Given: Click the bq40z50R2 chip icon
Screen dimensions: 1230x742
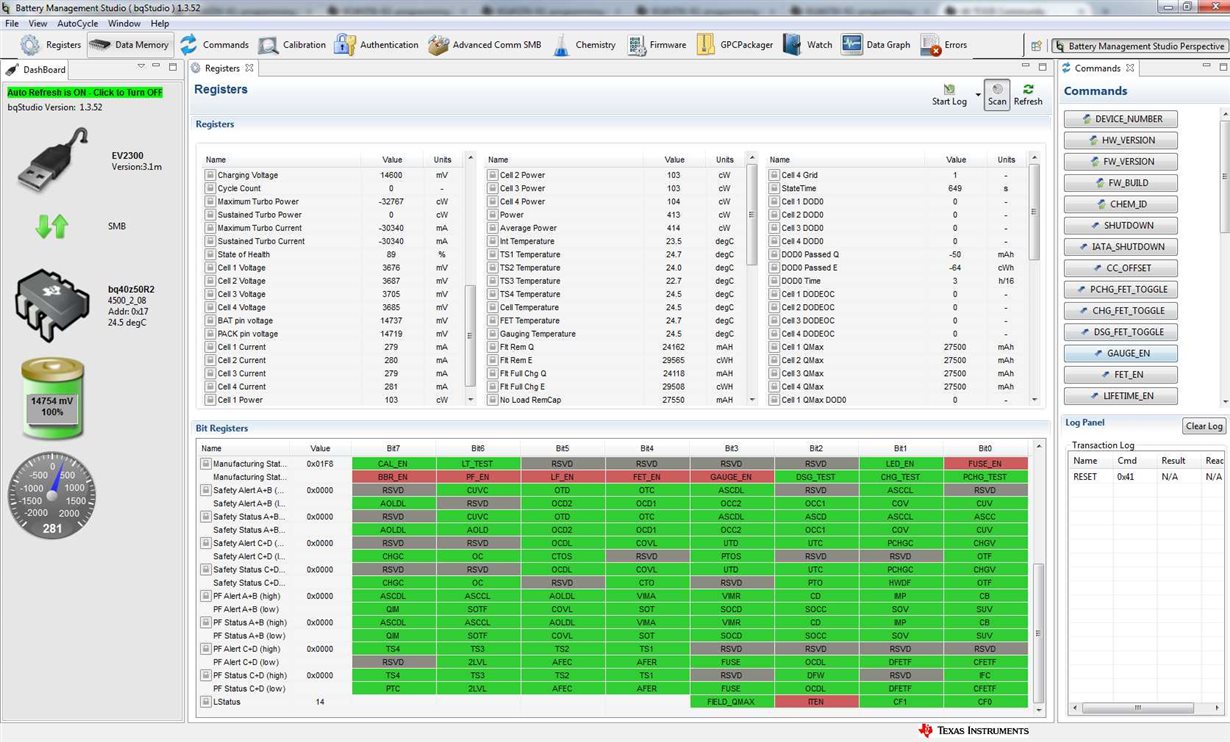Looking at the screenshot, I should point(52,305).
